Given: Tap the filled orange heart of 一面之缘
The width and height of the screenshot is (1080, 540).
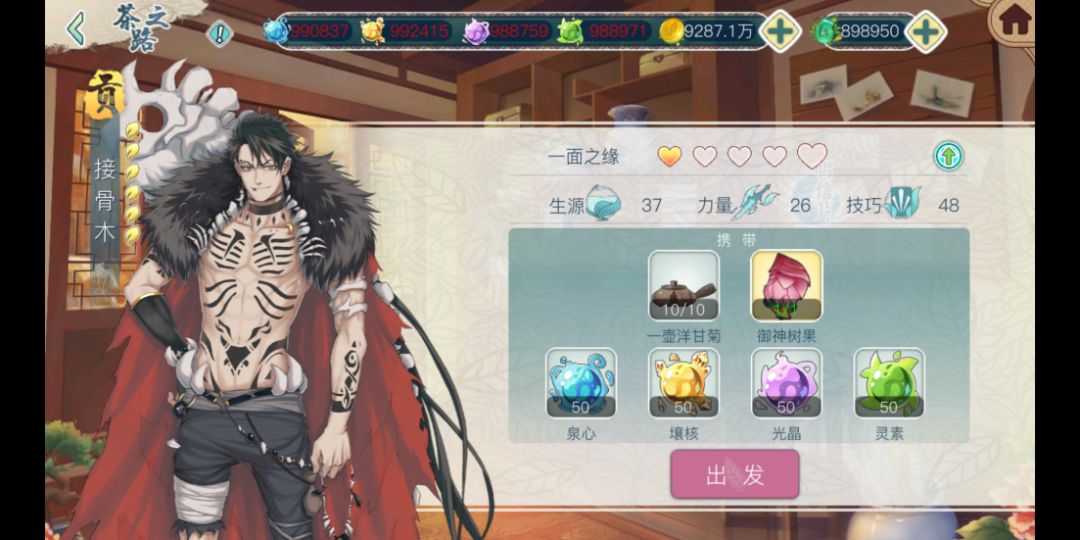Looking at the screenshot, I should point(669,156).
